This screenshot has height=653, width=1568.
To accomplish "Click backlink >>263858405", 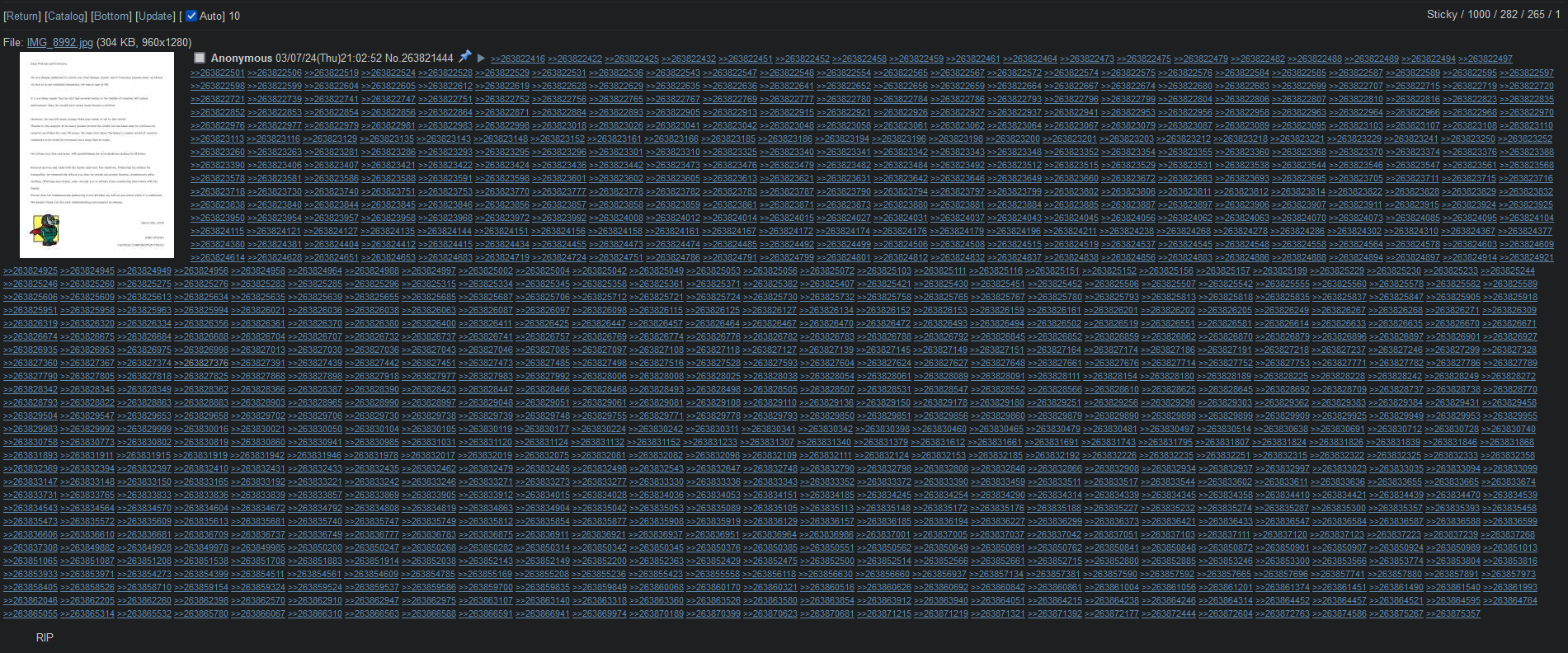I will click(x=31, y=587).
